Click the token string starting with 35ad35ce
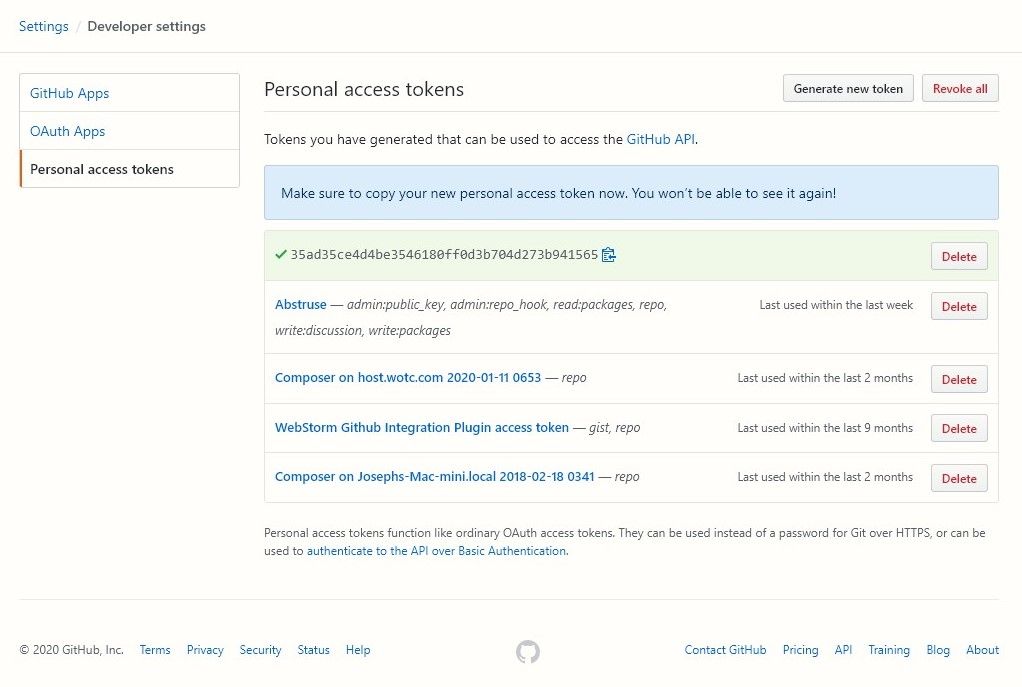The width and height of the screenshot is (1022, 687). coord(444,255)
